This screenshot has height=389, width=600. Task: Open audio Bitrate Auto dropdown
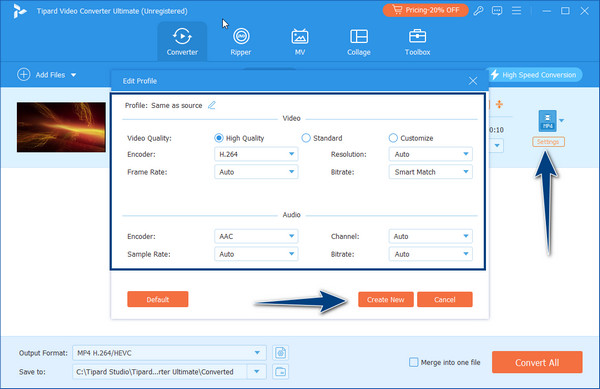(430, 254)
